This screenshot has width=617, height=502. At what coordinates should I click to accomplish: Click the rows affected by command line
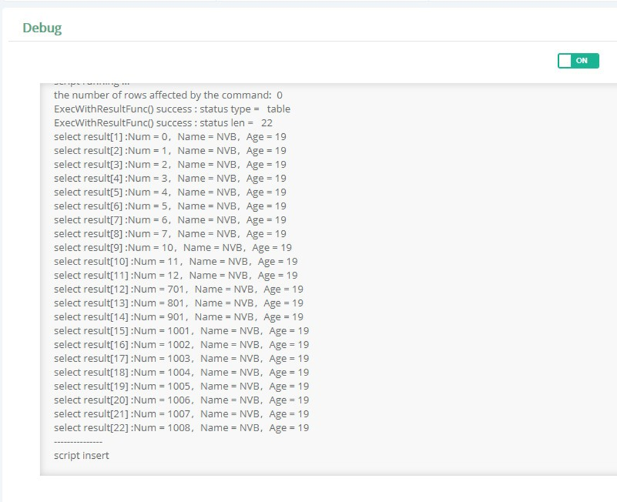(x=168, y=95)
